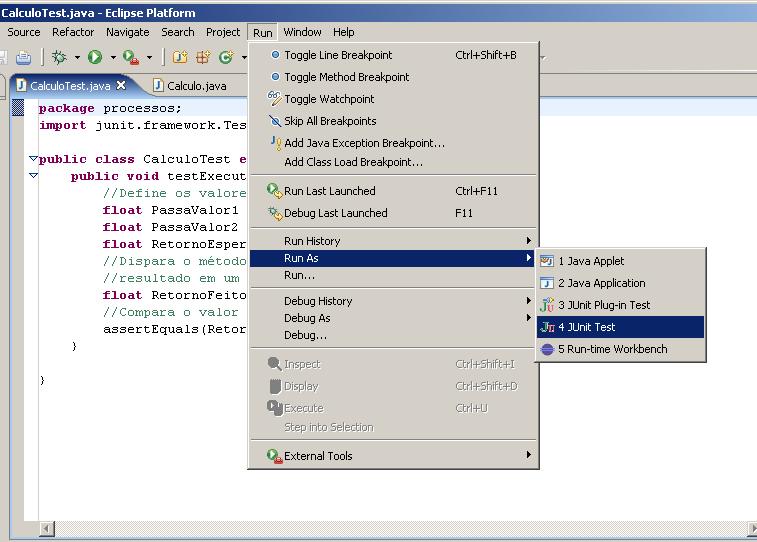Open the Source menu

24,32
